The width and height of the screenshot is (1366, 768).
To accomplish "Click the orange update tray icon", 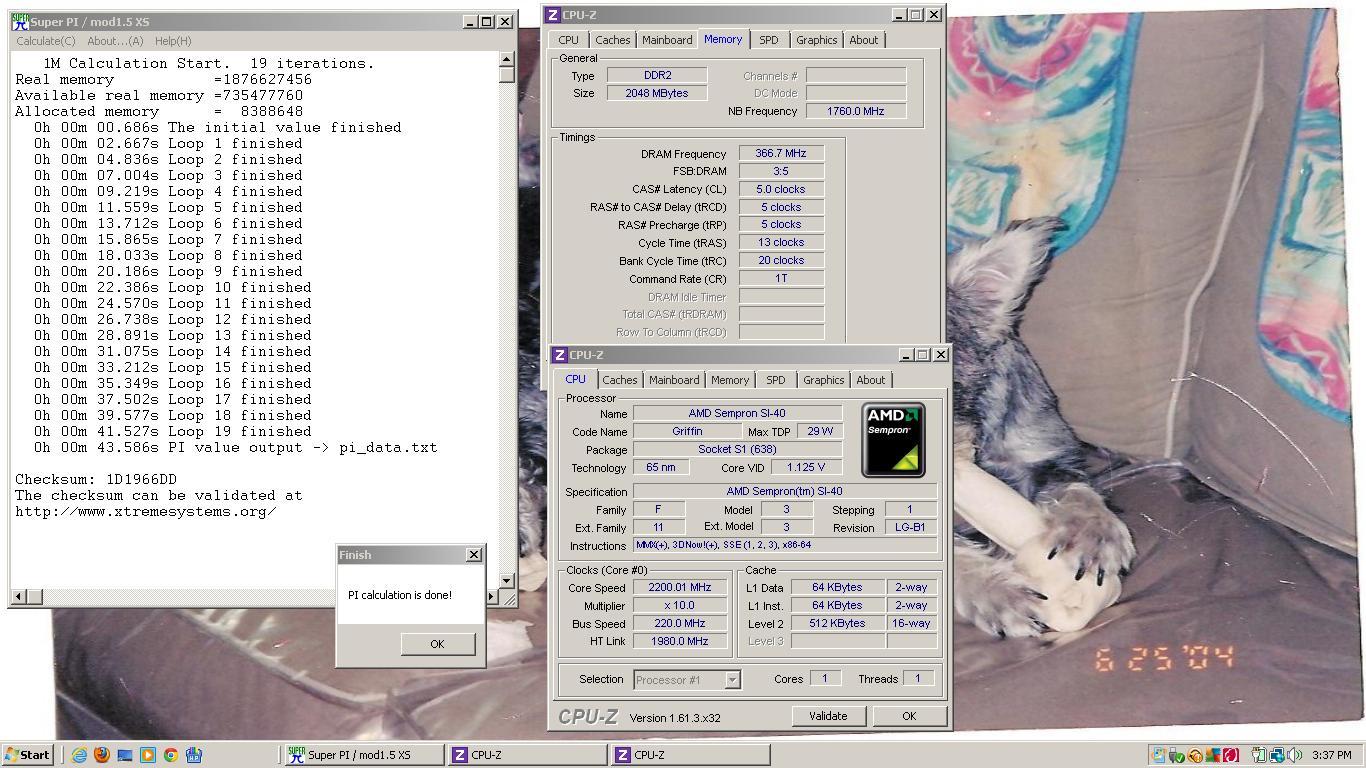I will 1195,755.
